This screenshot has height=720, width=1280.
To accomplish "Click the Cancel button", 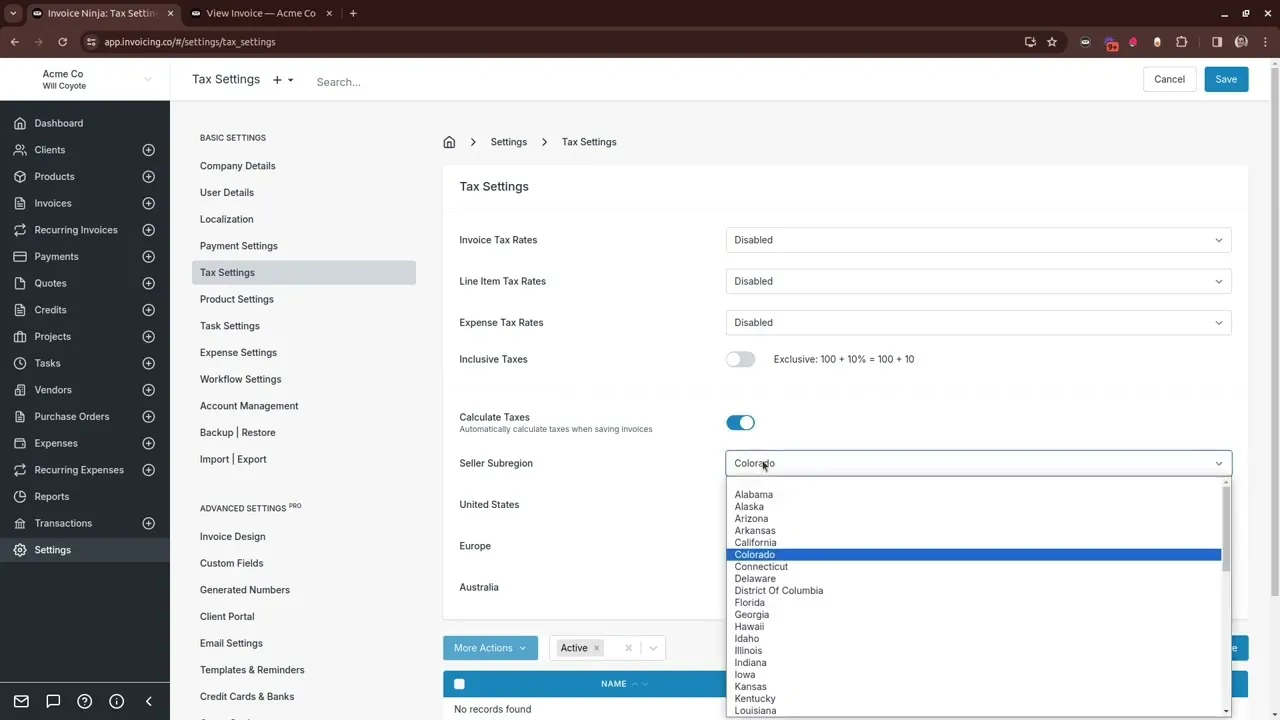I will (x=1169, y=80).
